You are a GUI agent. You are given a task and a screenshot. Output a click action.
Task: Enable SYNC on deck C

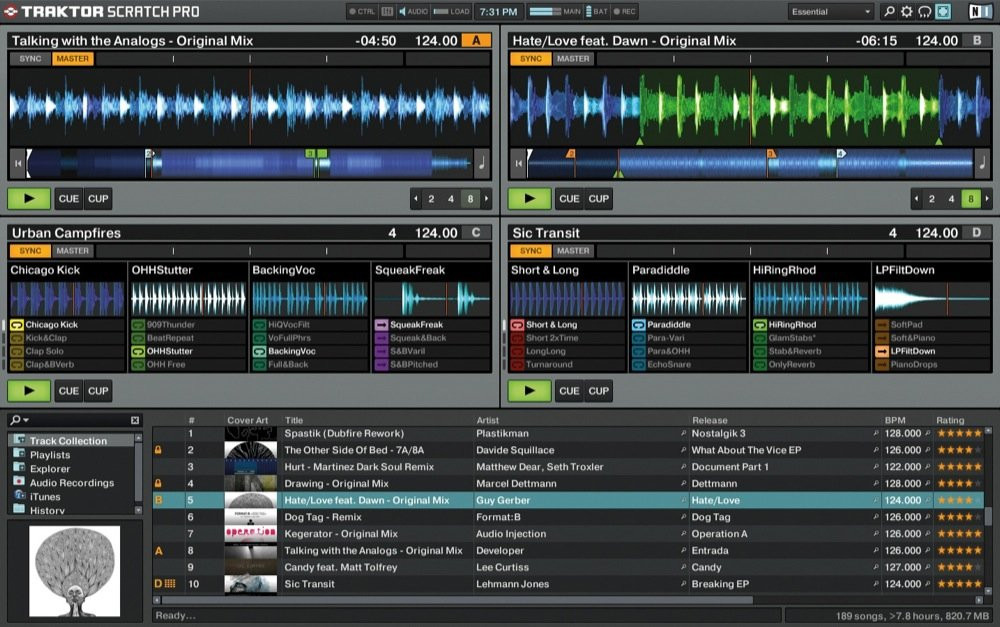tap(30, 251)
